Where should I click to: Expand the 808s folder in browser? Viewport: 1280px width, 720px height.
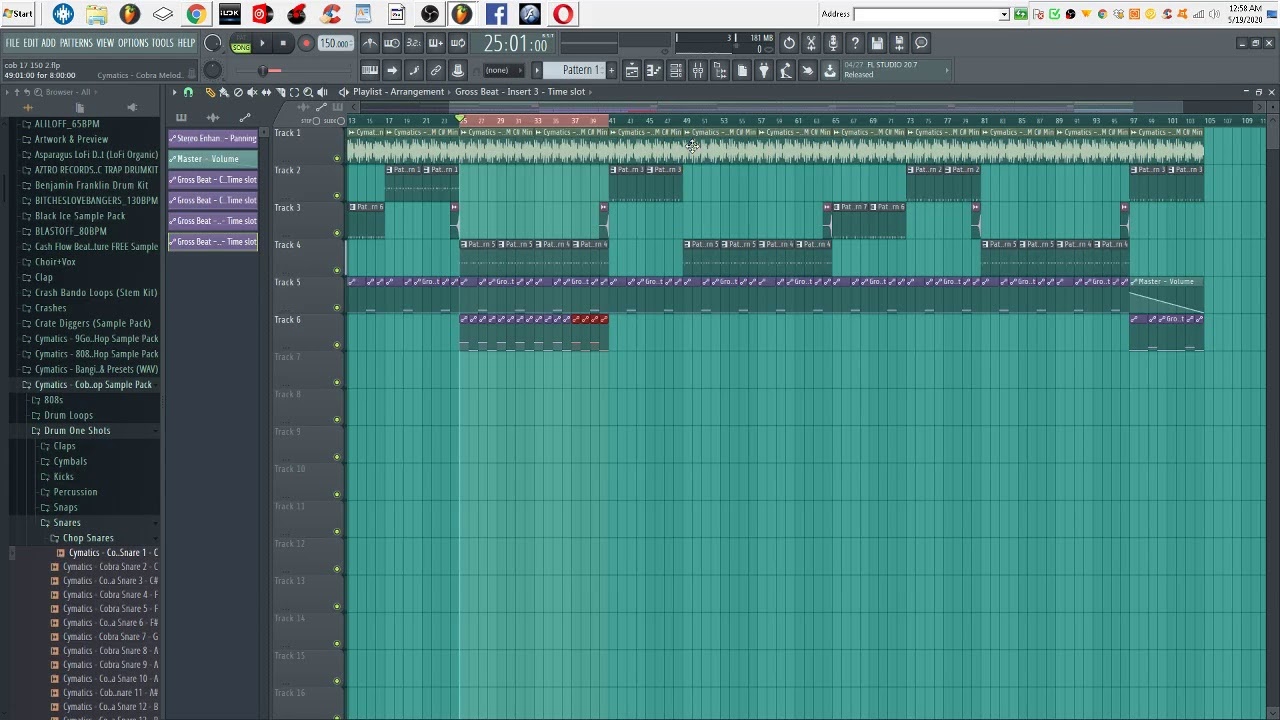[53, 400]
